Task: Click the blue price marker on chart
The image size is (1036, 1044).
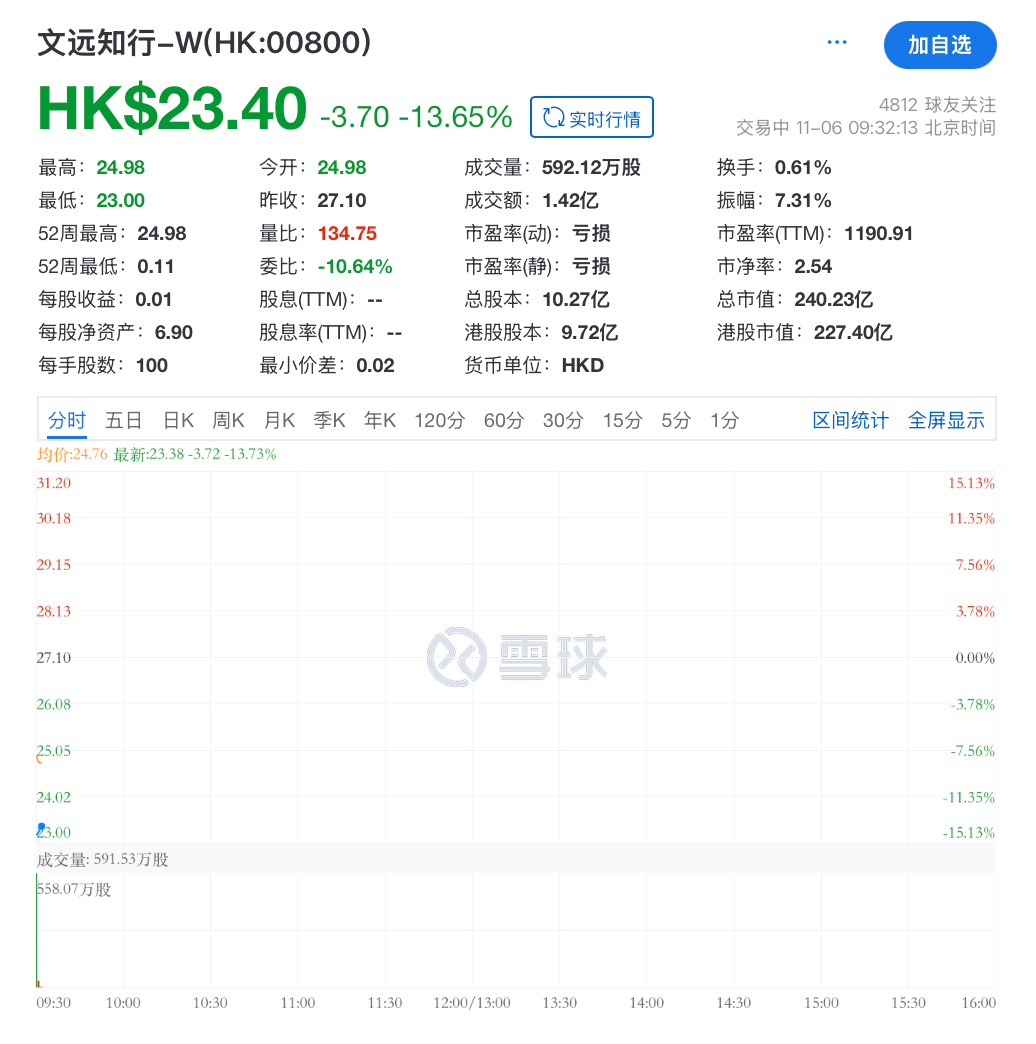Action: coord(41,828)
